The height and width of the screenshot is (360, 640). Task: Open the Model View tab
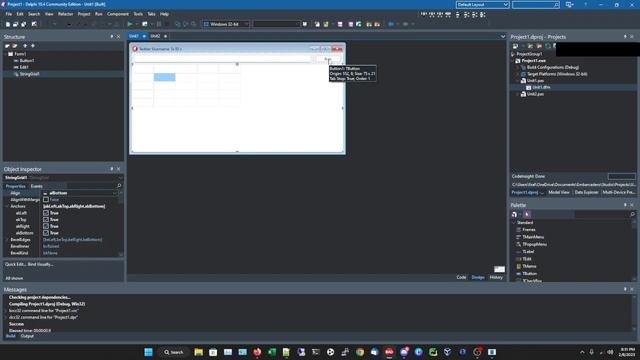(559, 192)
